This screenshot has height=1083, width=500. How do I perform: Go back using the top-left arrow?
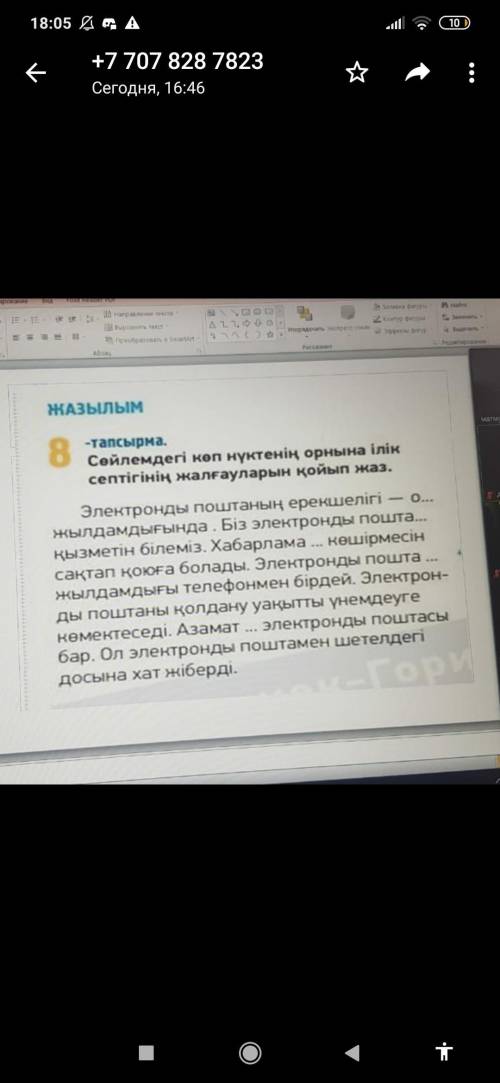point(36,73)
